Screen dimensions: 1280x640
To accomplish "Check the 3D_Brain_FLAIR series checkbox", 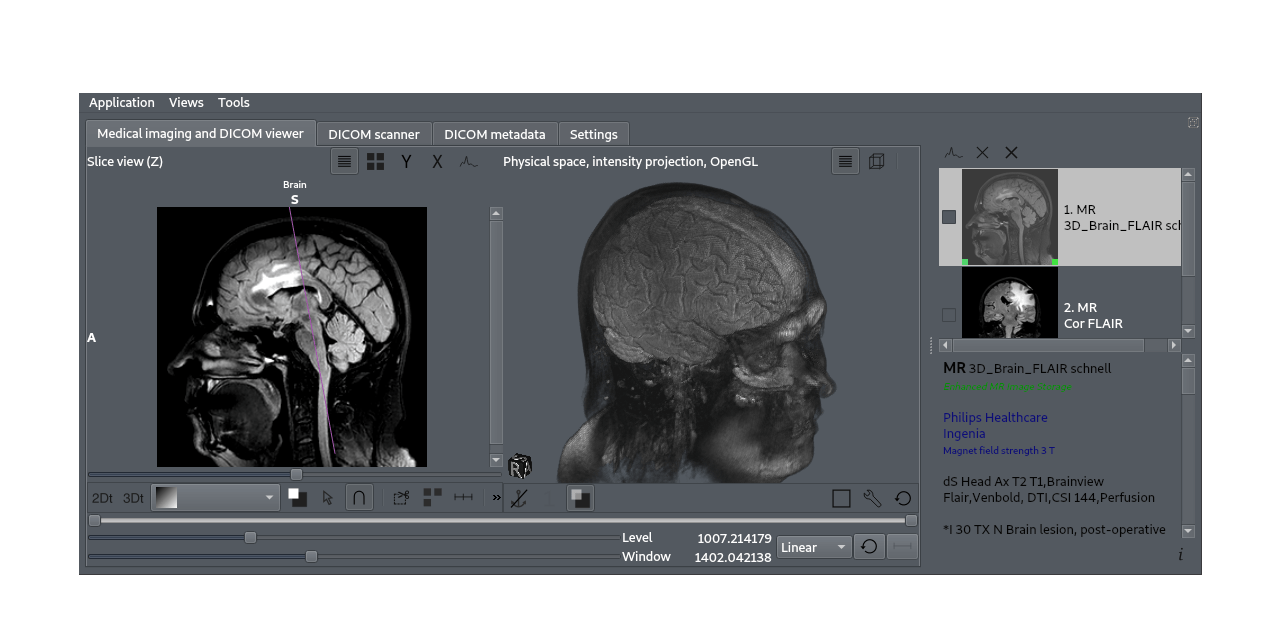I will pyautogui.click(x=949, y=217).
